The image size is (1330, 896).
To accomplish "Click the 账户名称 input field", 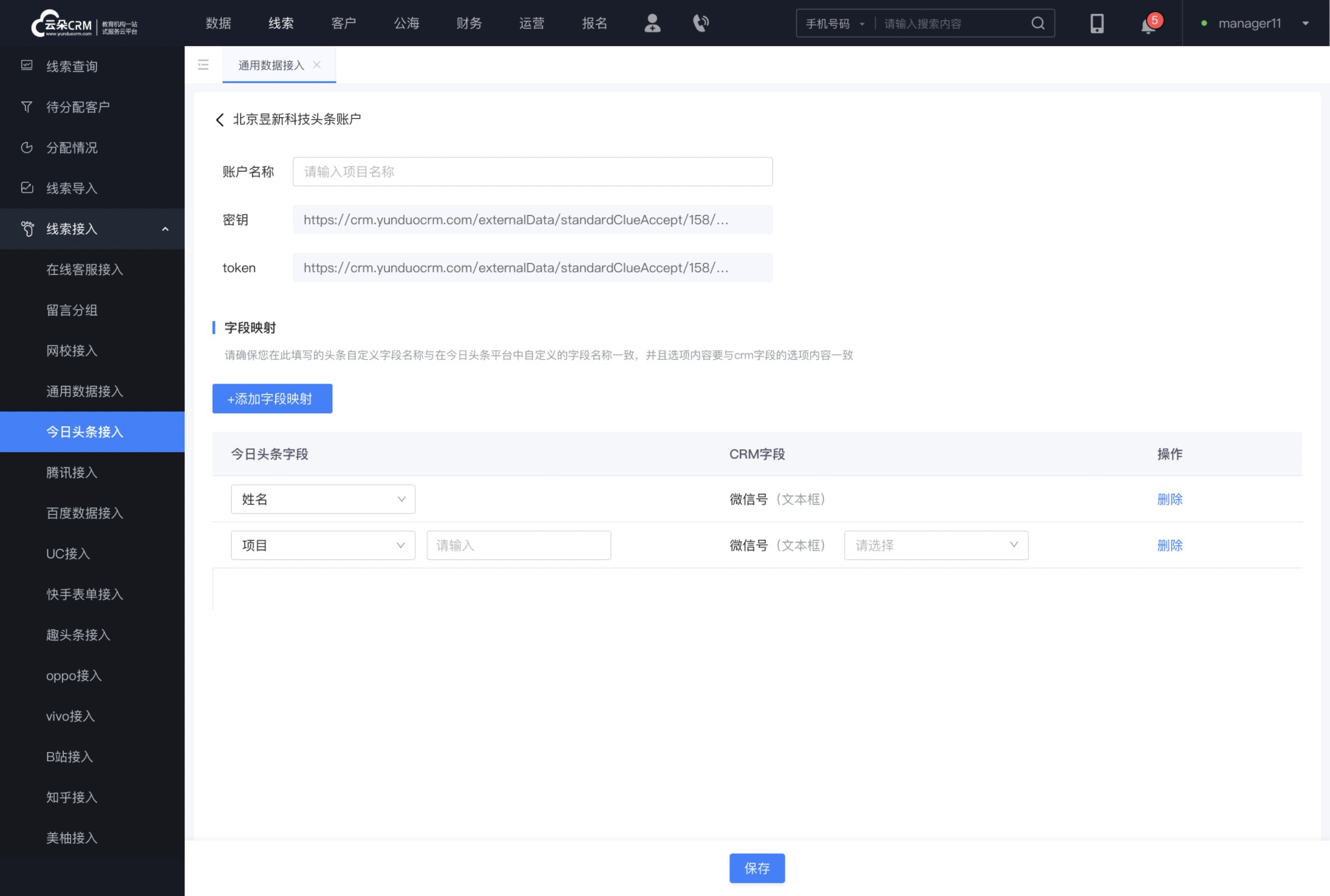I will click(532, 171).
